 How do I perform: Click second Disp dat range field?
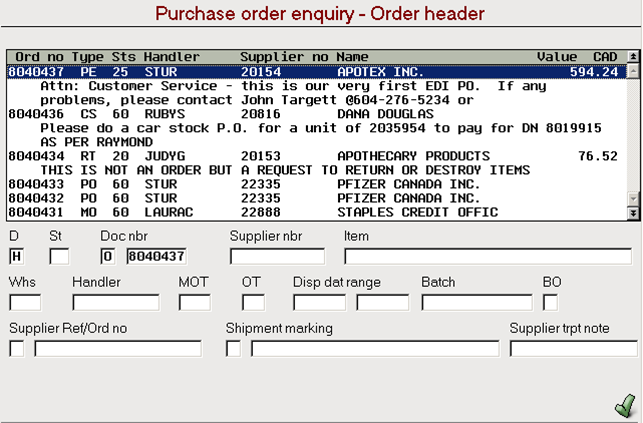click(x=383, y=303)
